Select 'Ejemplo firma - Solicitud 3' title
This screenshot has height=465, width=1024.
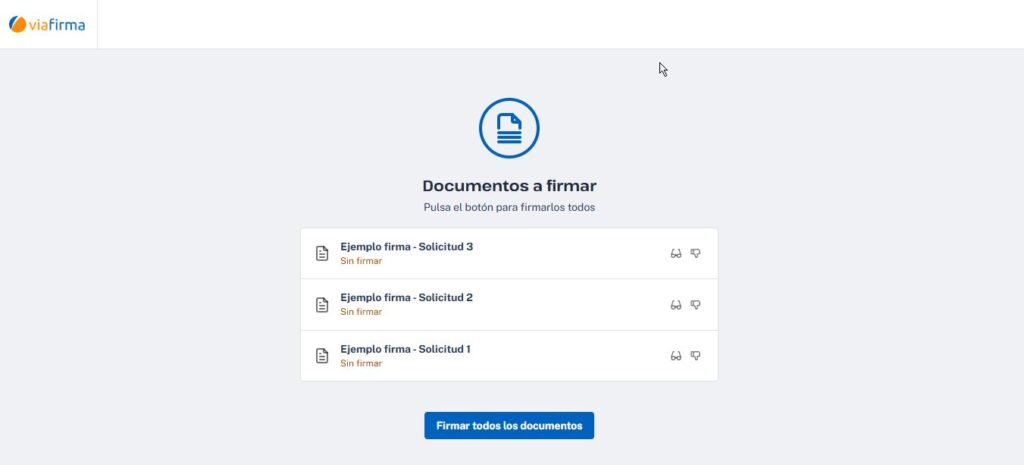(x=406, y=247)
